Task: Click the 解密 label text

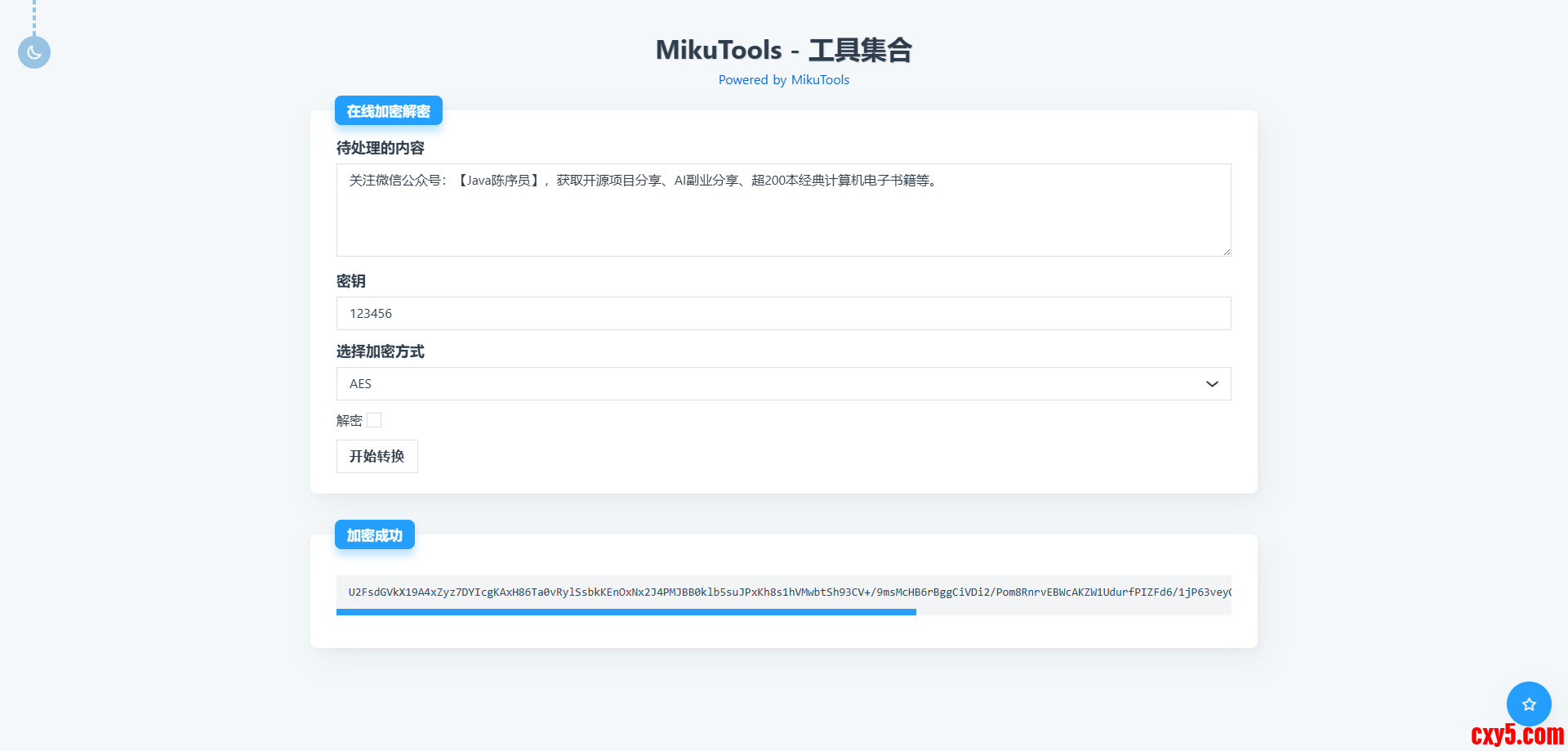Action: [x=349, y=421]
